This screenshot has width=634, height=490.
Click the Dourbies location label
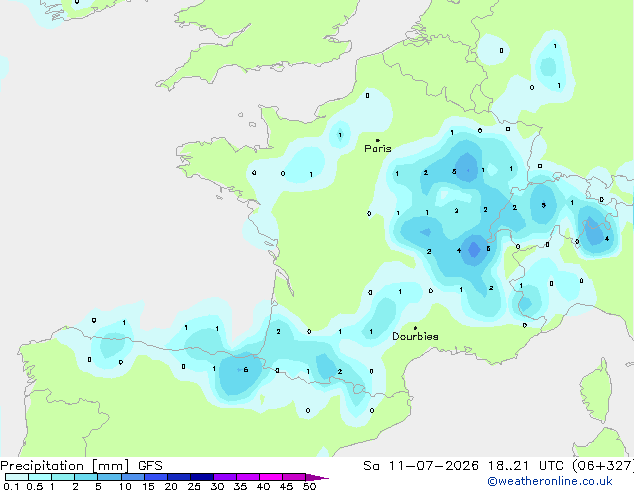click(415, 336)
